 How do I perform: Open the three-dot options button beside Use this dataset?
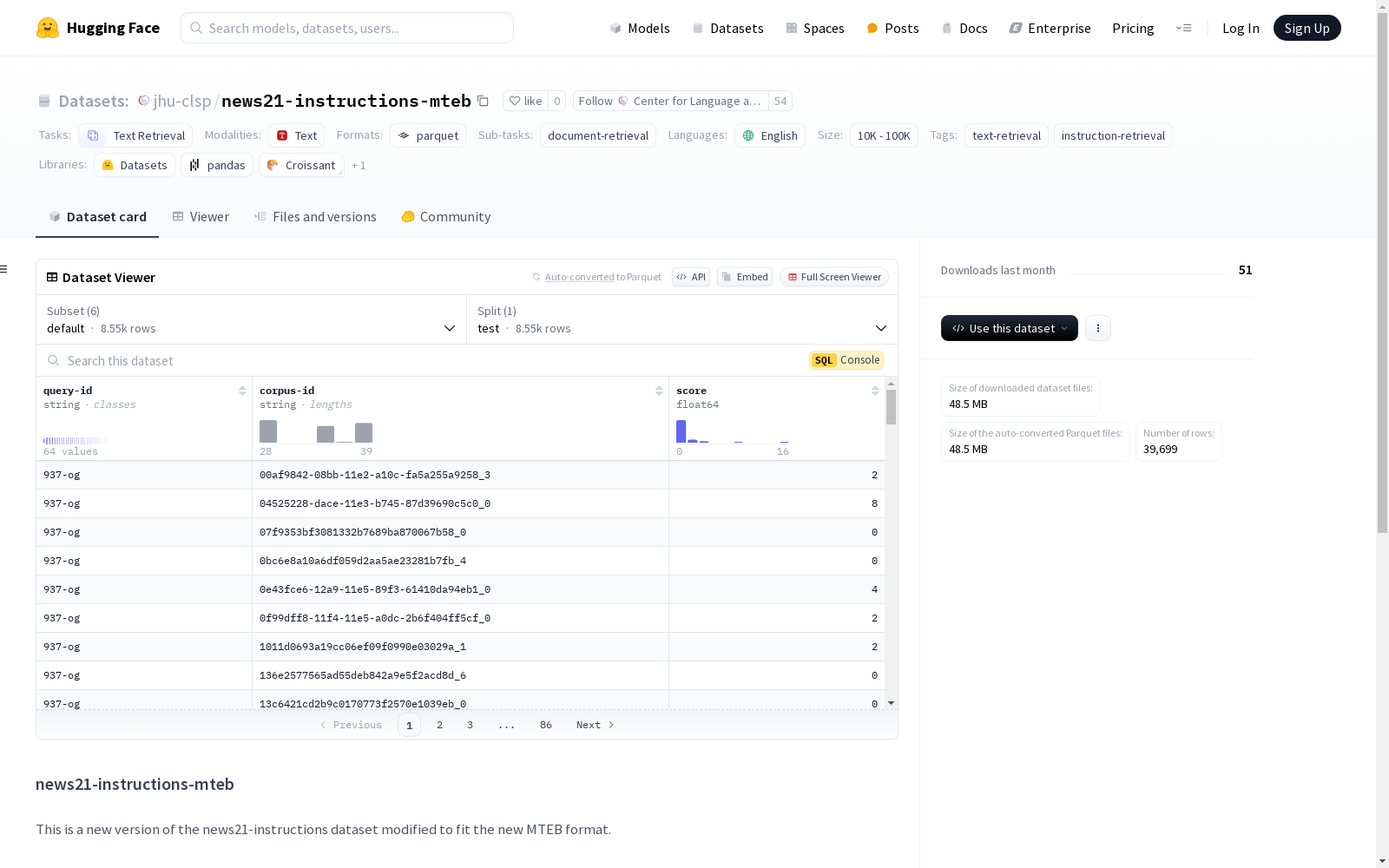[1098, 328]
